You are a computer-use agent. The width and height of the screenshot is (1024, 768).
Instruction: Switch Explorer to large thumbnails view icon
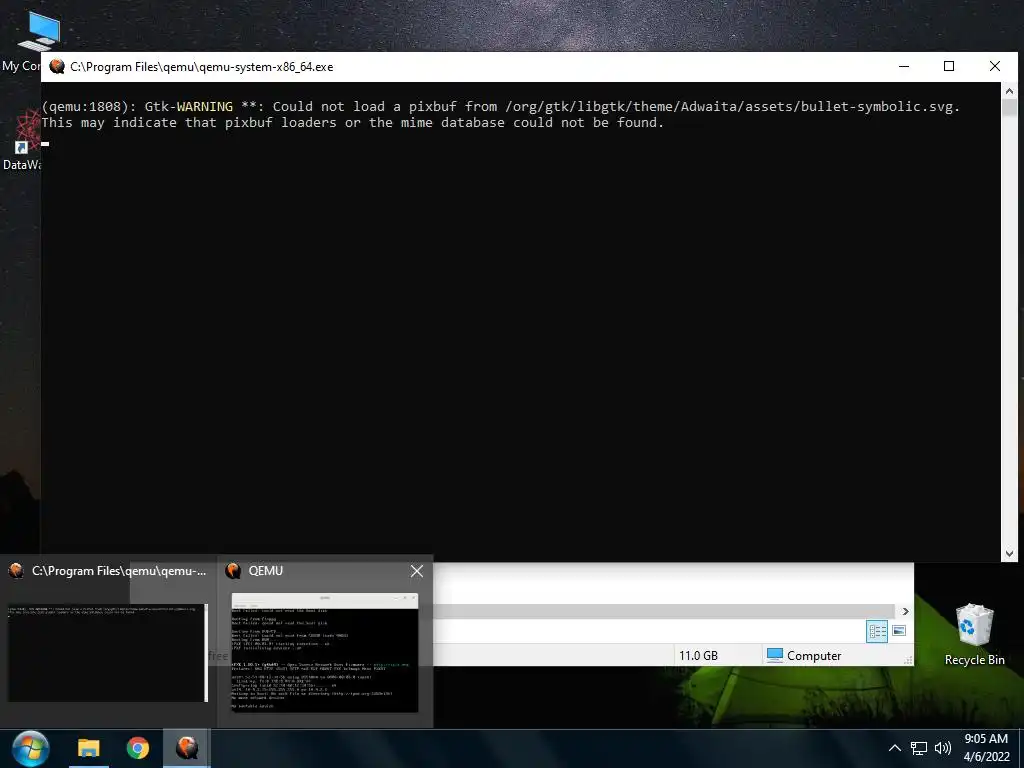click(899, 632)
